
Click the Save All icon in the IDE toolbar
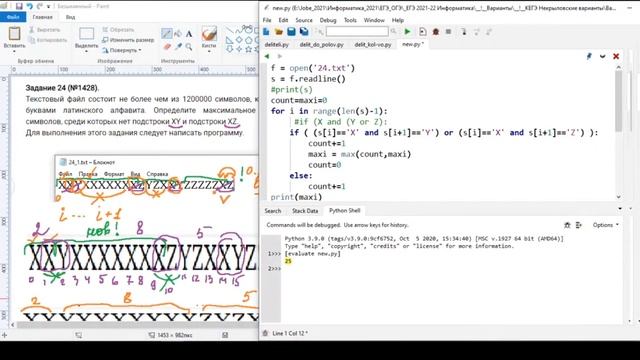pyautogui.click(x=304, y=31)
